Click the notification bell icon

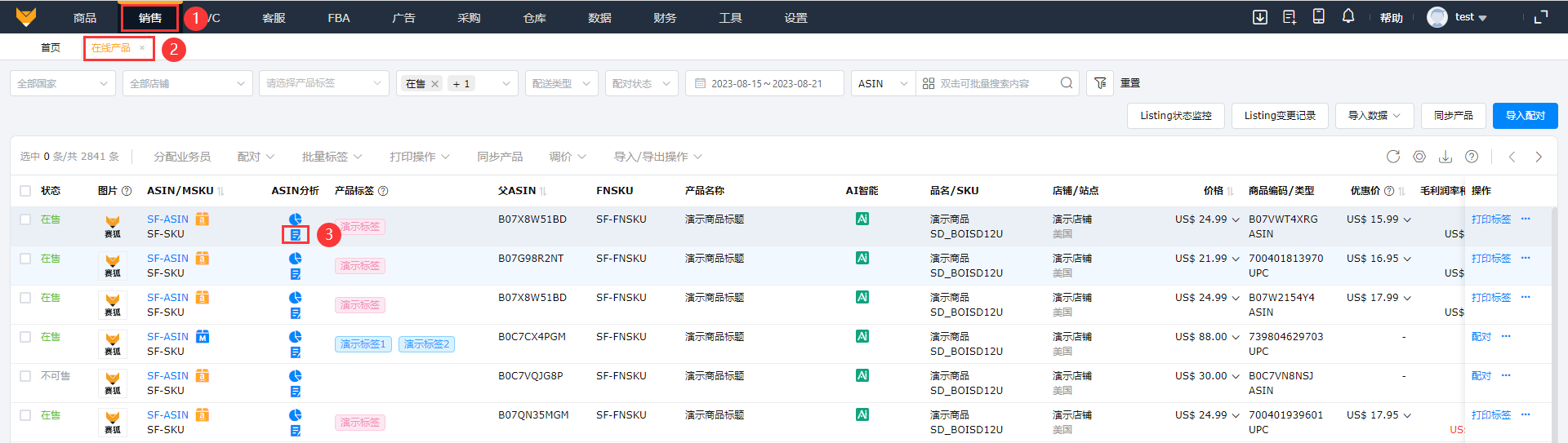tap(1347, 17)
